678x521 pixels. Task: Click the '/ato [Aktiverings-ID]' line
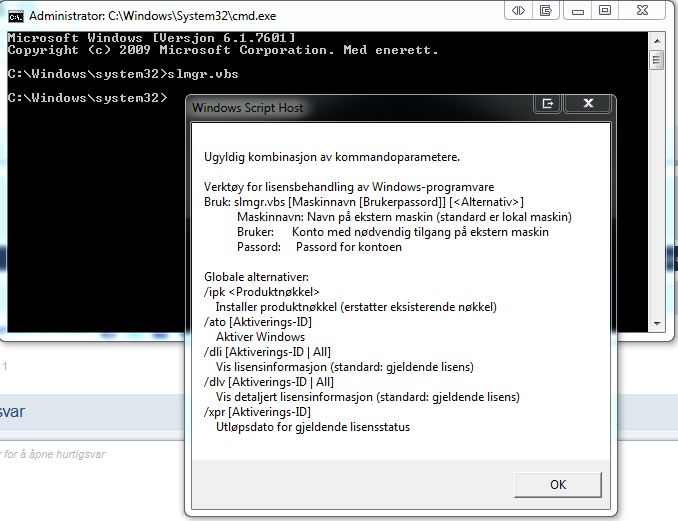258,322
